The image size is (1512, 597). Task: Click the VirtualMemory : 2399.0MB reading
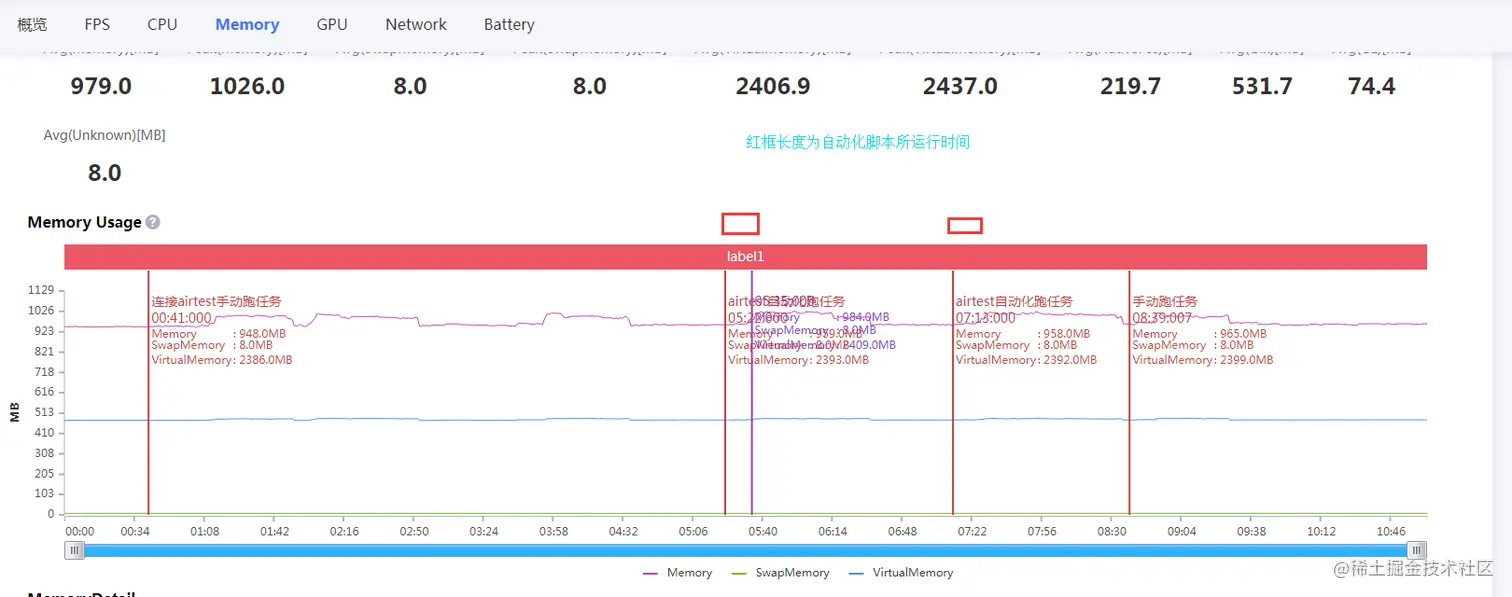click(1203, 360)
